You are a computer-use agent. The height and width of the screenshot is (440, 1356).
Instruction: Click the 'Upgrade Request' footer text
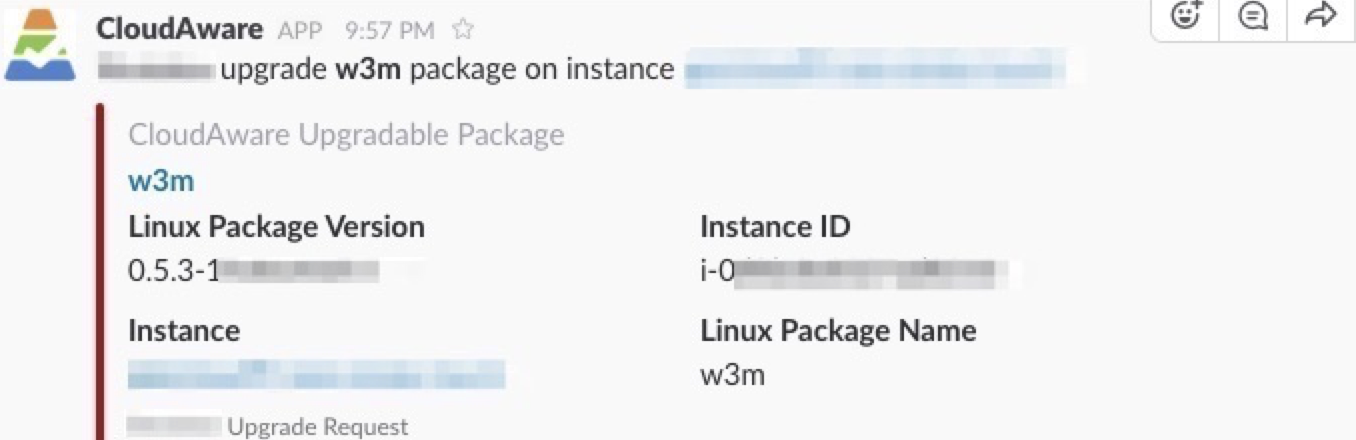coord(318,427)
